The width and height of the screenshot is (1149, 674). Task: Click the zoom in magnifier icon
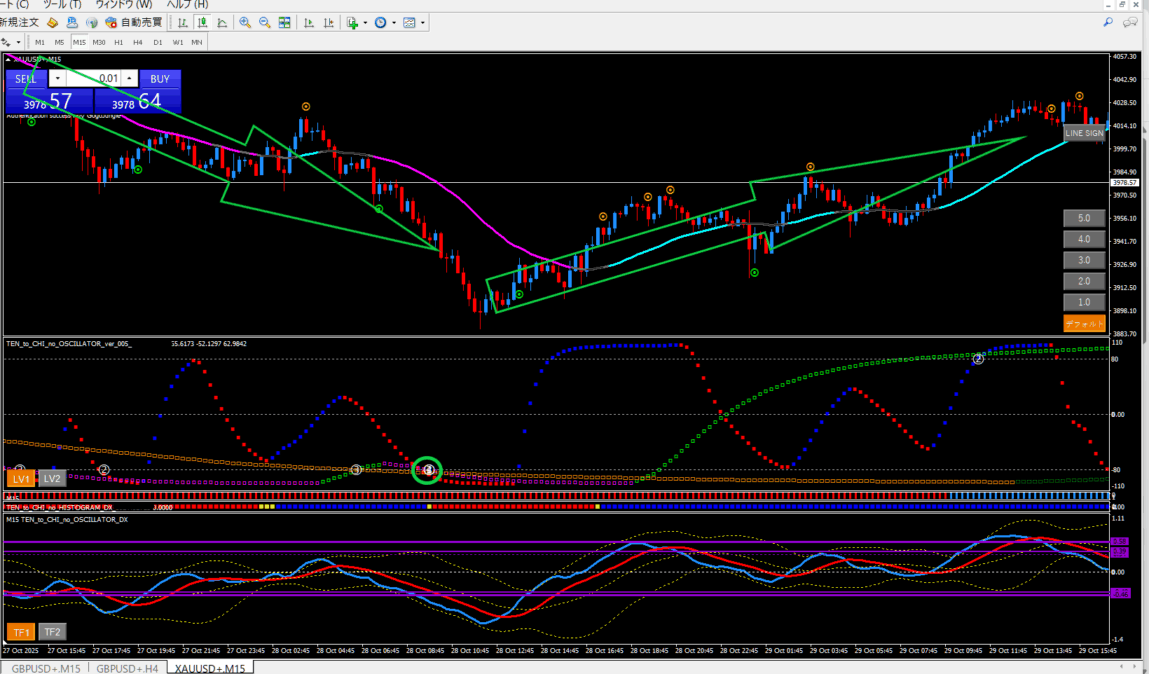pos(245,22)
